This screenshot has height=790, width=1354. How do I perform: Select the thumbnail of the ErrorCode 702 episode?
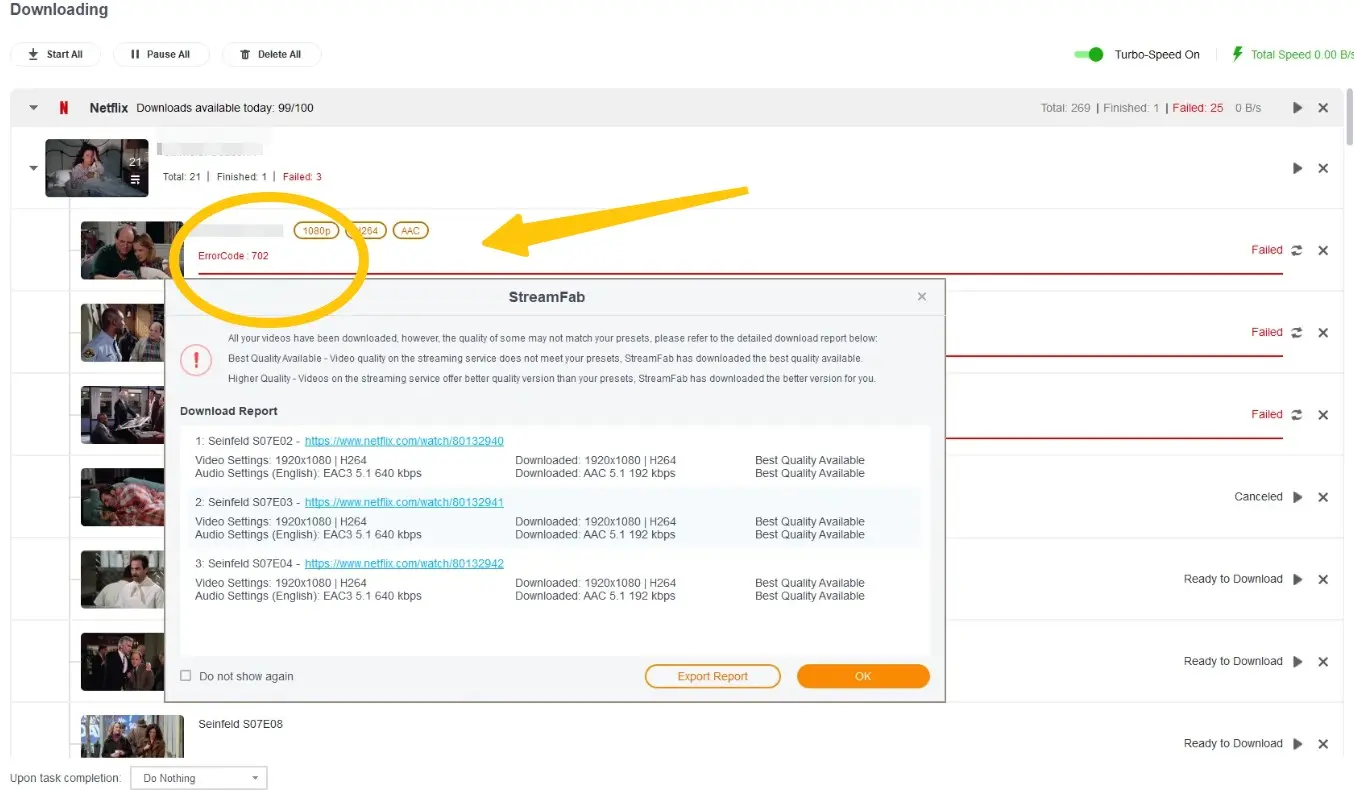(131, 250)
